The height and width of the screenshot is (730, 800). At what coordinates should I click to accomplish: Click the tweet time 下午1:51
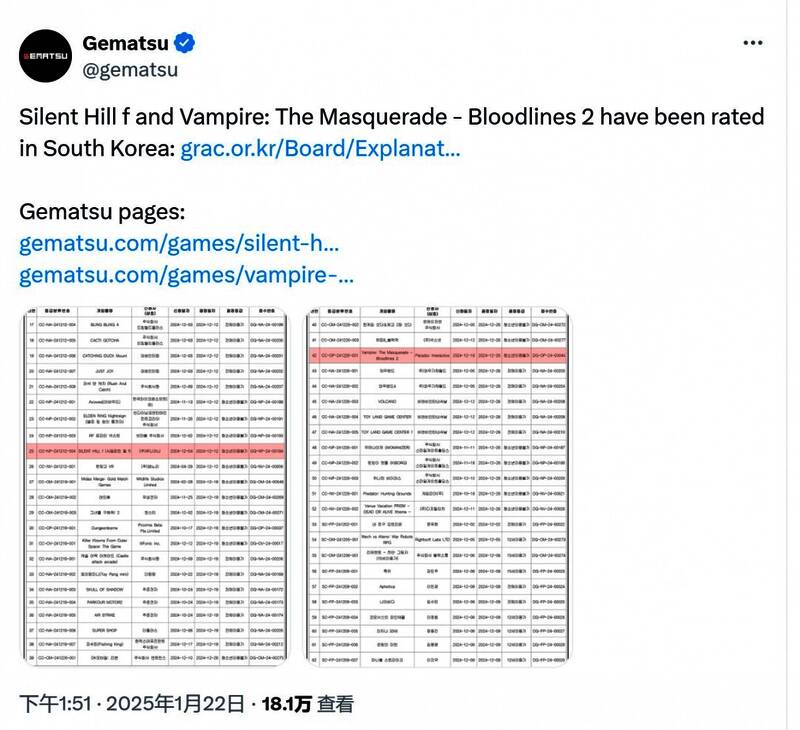51,704
